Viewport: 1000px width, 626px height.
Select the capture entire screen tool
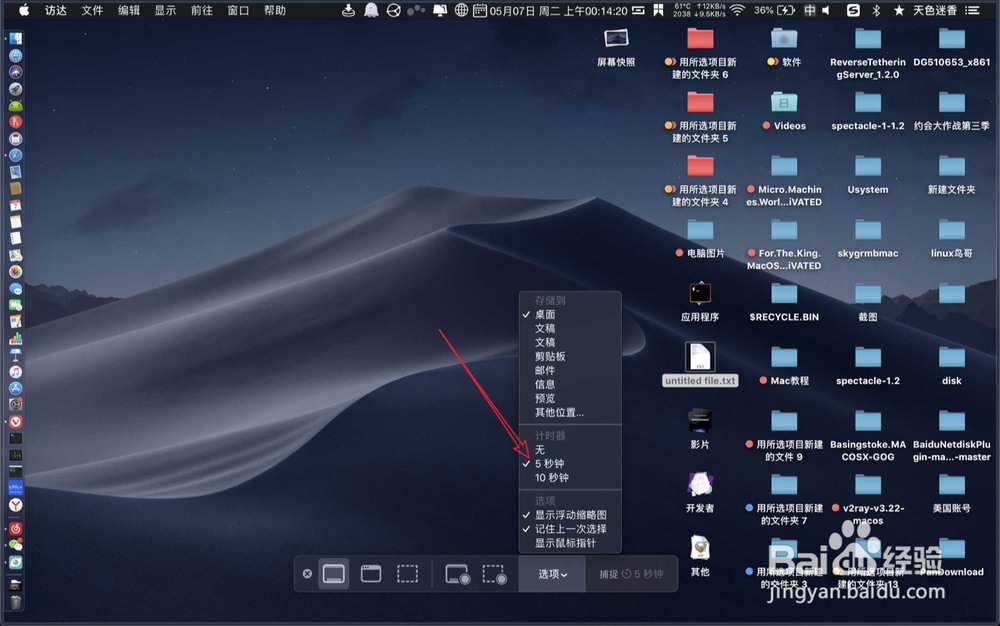[x=334, y=574]
